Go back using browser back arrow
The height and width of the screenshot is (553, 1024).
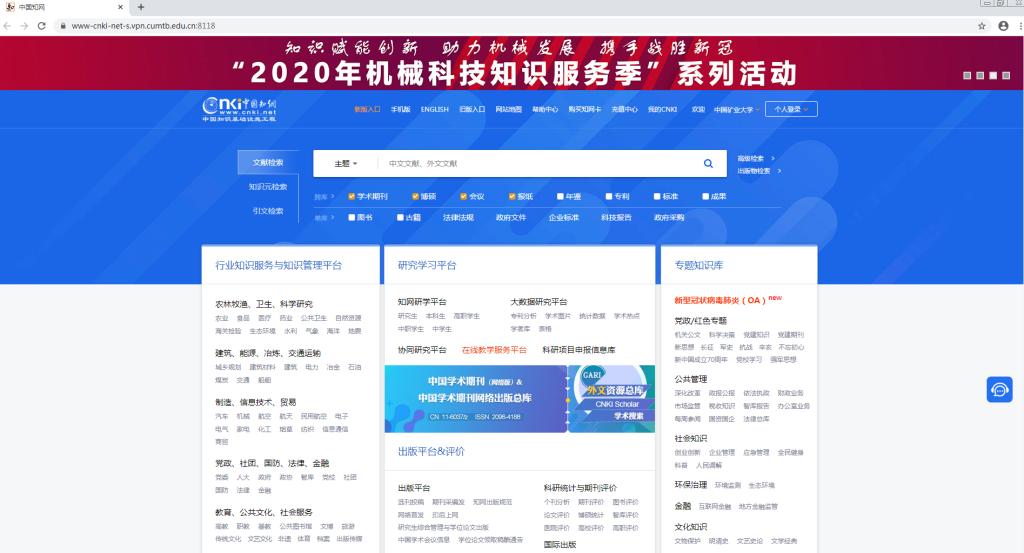pos(9,26)
